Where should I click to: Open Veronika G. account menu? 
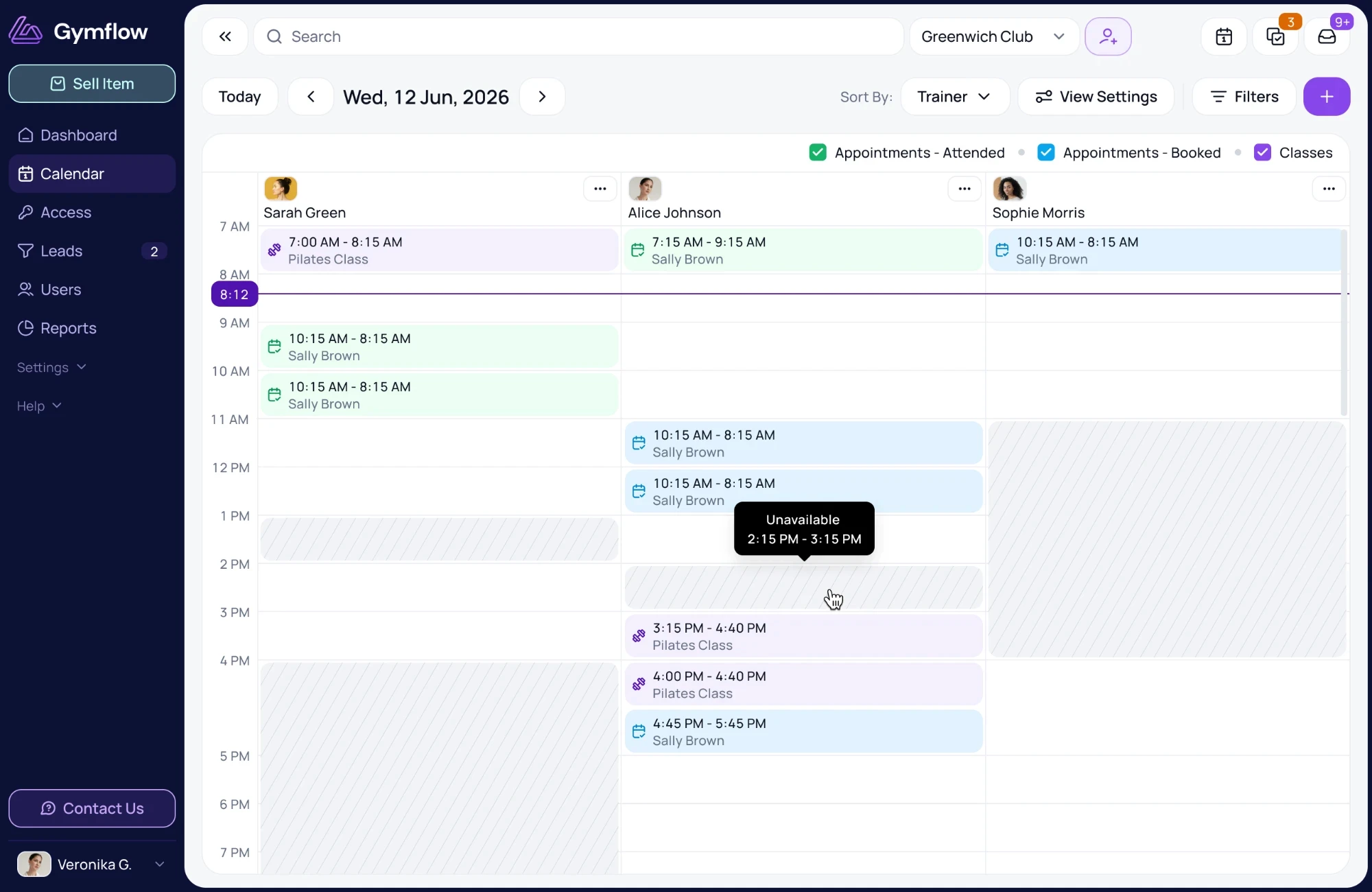[x=92, y=865]
